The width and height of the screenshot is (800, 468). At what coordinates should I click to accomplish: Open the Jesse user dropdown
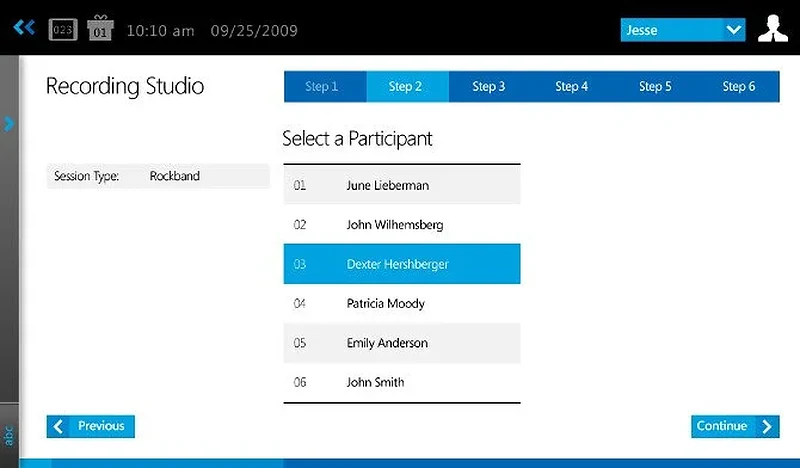[x=683, y=30]
